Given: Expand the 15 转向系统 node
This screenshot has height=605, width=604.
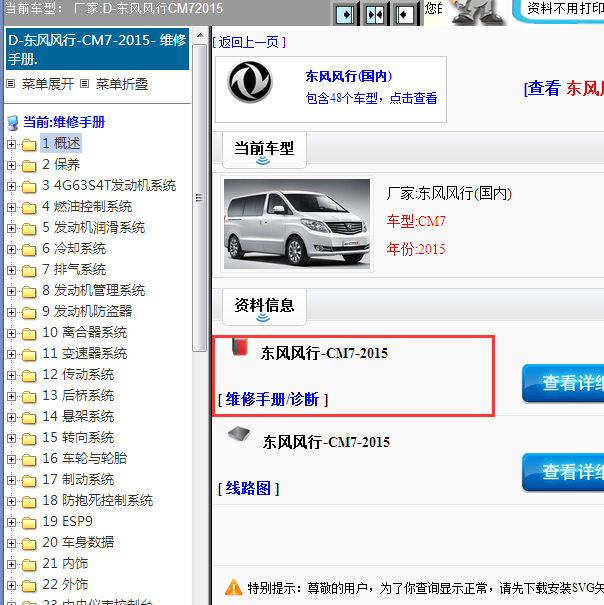Looking at the screenshot, I should [11, 438].
